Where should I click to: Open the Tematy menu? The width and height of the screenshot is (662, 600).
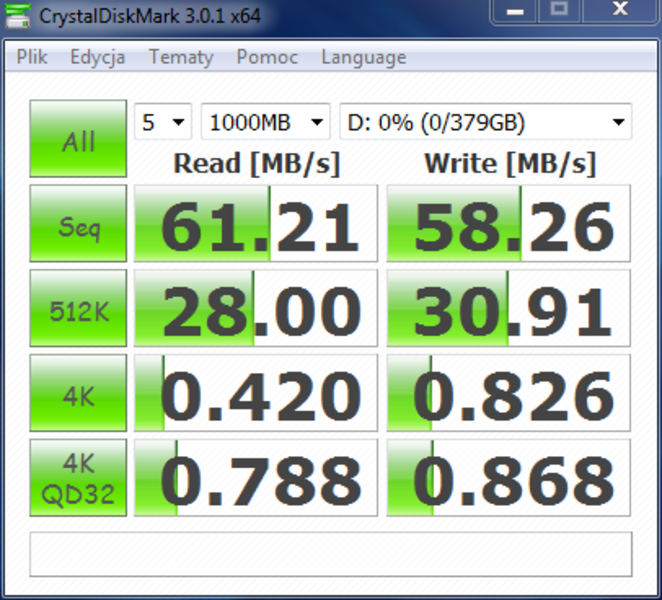(x=181, y=58)
